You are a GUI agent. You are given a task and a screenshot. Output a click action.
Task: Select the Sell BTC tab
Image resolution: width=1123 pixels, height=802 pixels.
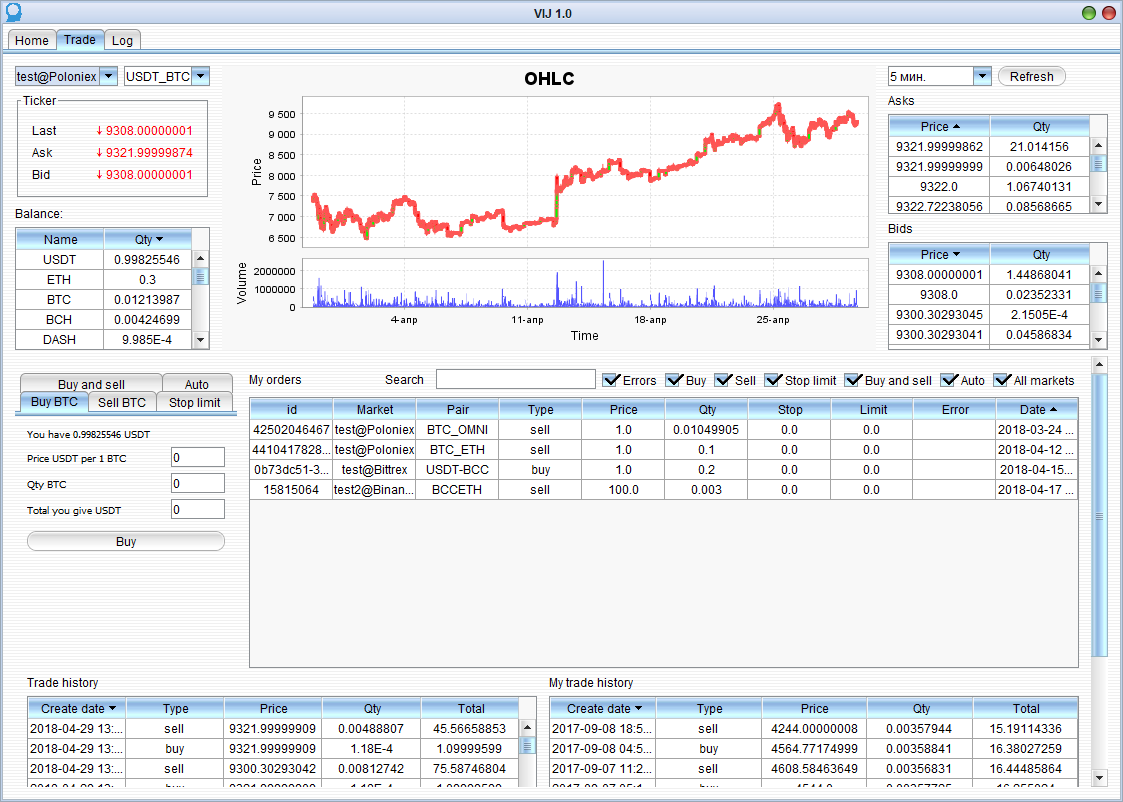click(x=122, y=402)
